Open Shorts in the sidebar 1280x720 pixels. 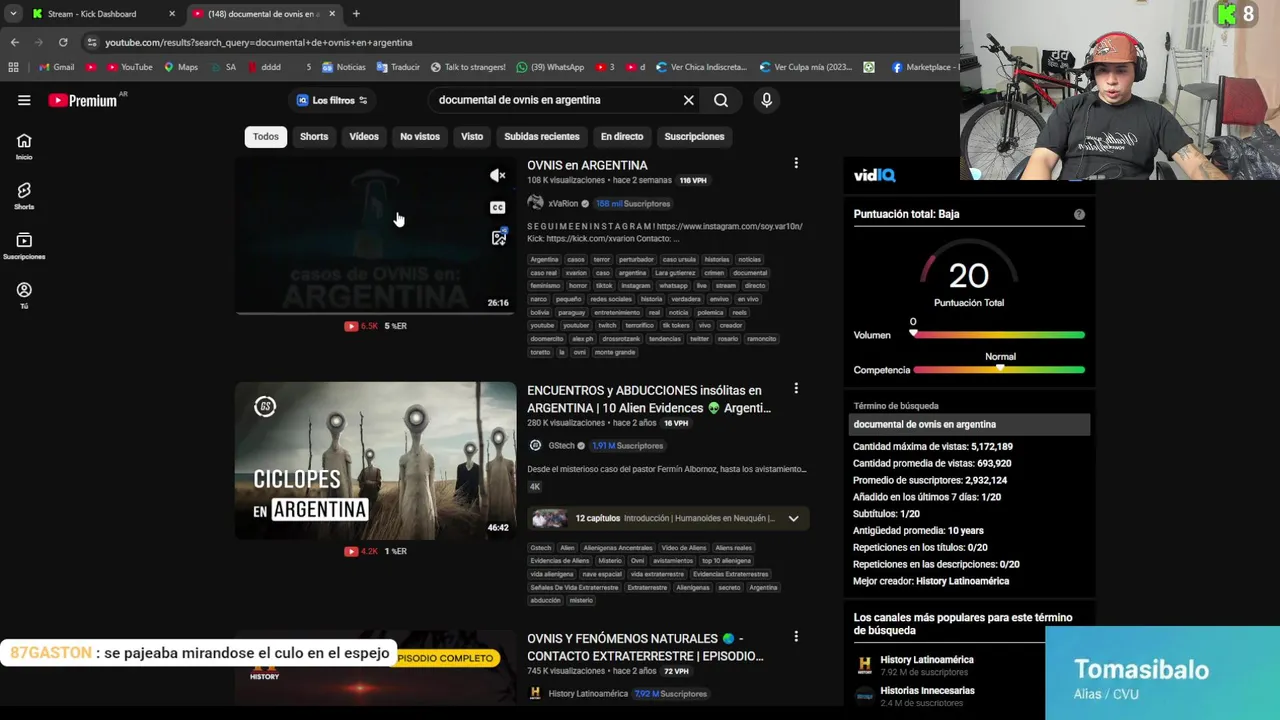click(24, 196)
